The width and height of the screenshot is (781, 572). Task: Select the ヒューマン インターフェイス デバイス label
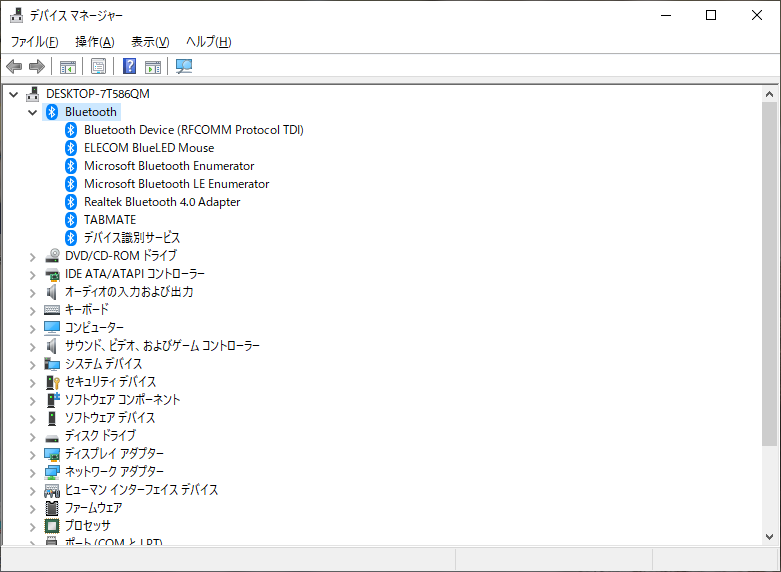(x=141, y=490)
